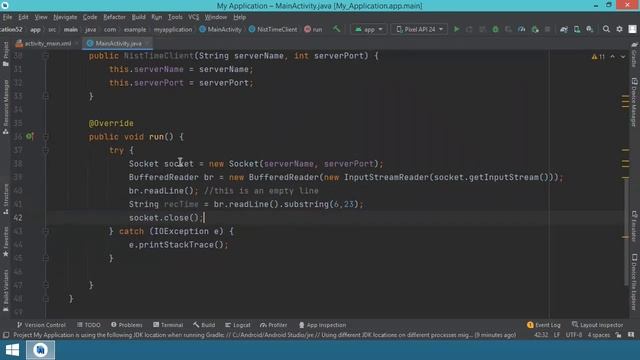
Task: Click the override gutter icon beside run()
Action: pos(30,136)
